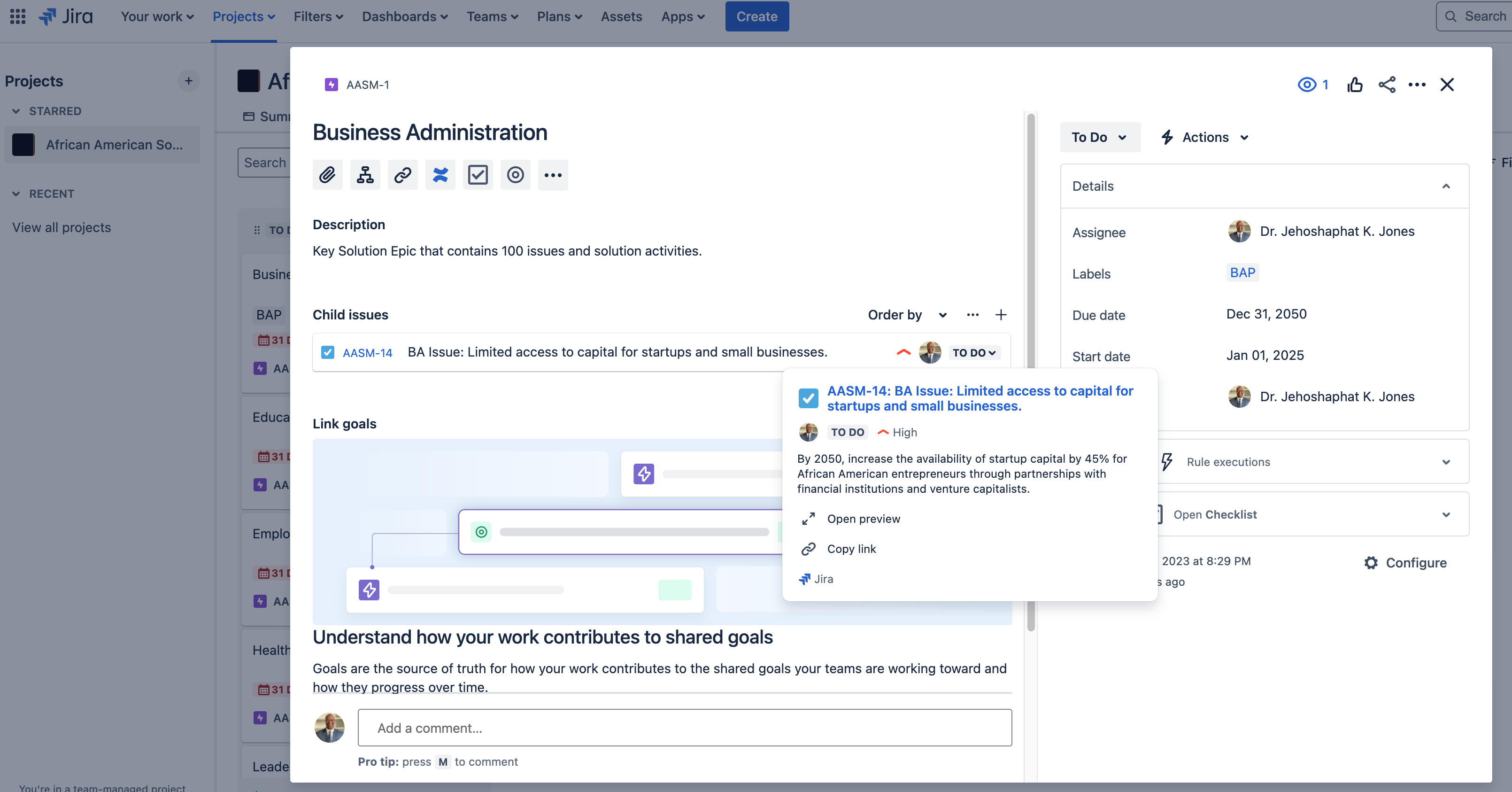Collapse the RECENT section
Image resolution: width=1512 pixels, height=792 pixels.
tap(16, 194)
